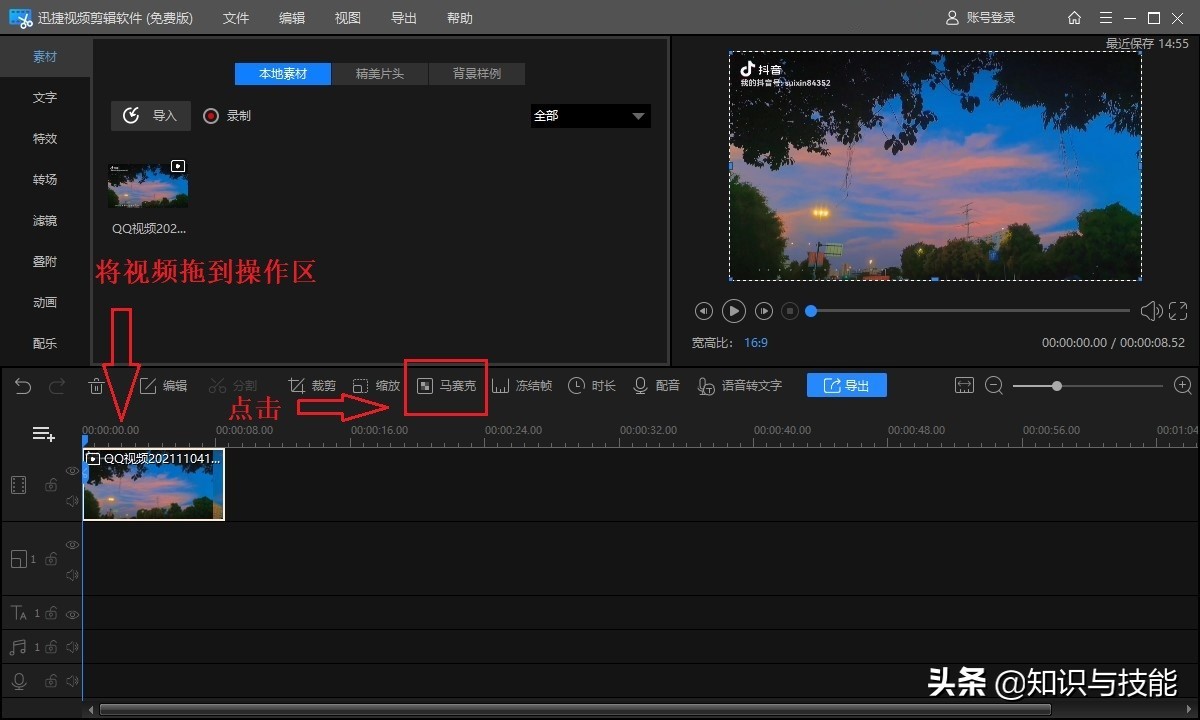1200x720 pixels.
Task: Play the preview video
Action: pos(734,311)
